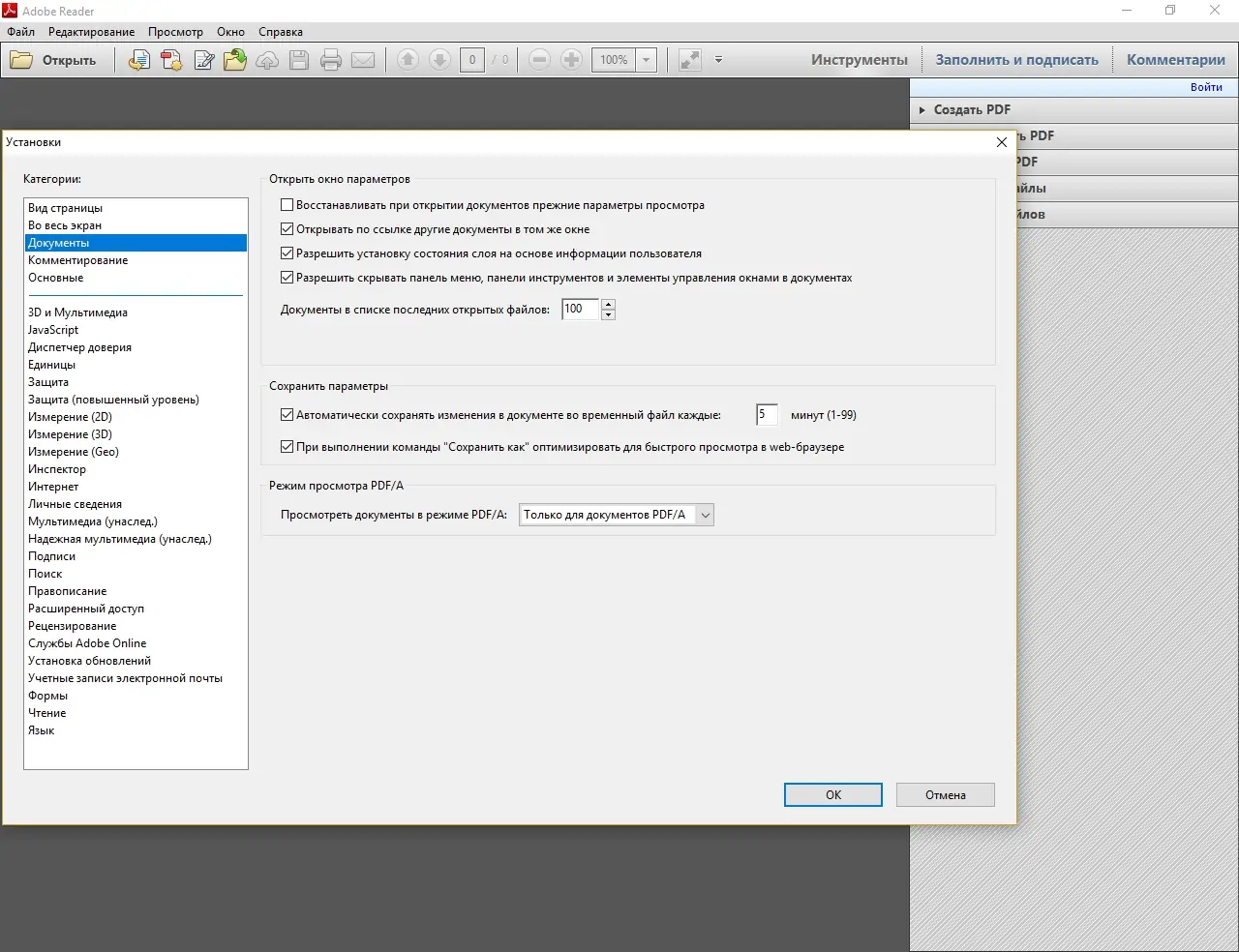Click the autosave minutes field
Image resolution: width=1239 pixels, height=952 pixels.
[x=767, y=415]
